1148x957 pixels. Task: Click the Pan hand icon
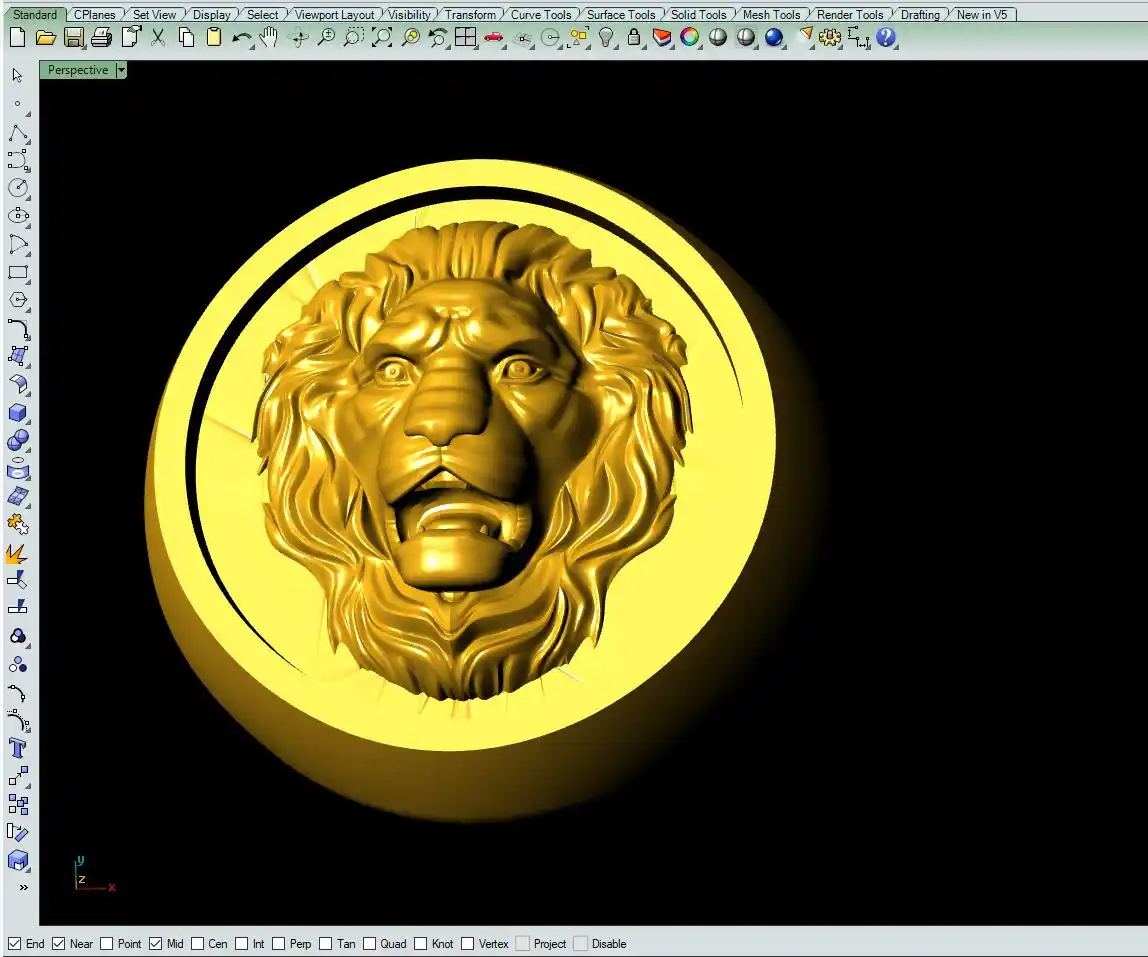click(x=269, y=38)
